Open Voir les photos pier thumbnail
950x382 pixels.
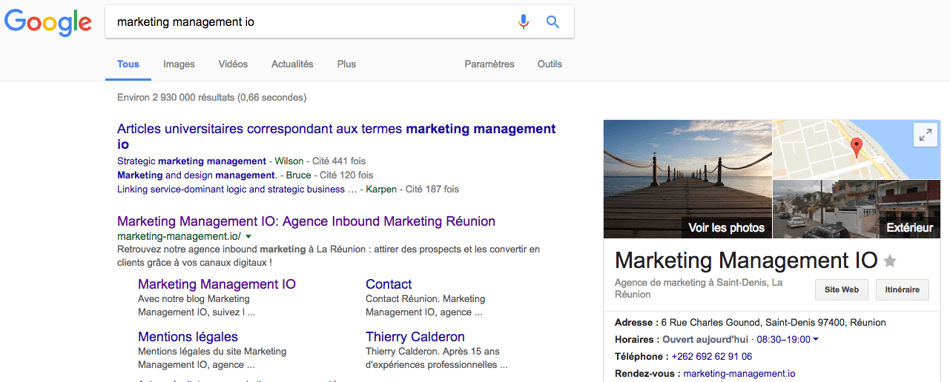[x=688, y=179]
